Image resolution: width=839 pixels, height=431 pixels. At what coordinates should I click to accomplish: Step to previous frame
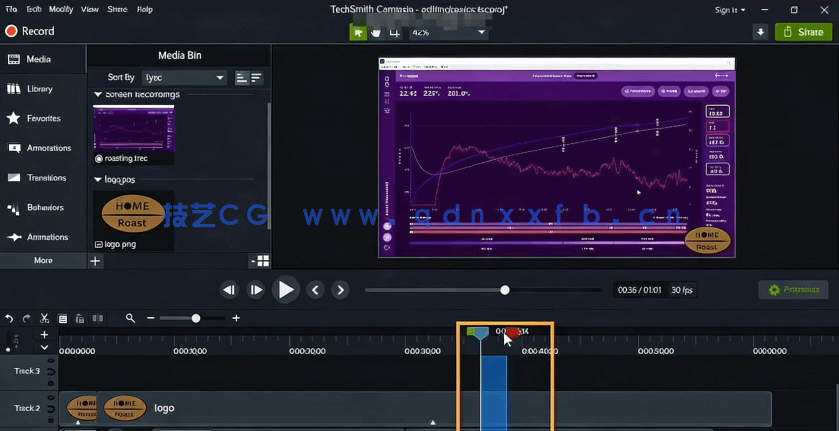point(229,290)
